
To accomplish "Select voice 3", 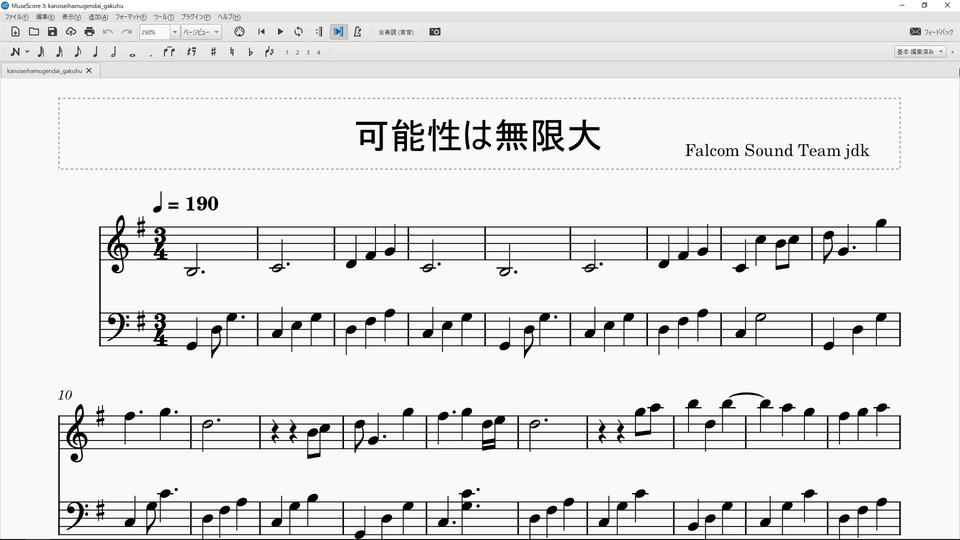I will click(x=308, y=53).
